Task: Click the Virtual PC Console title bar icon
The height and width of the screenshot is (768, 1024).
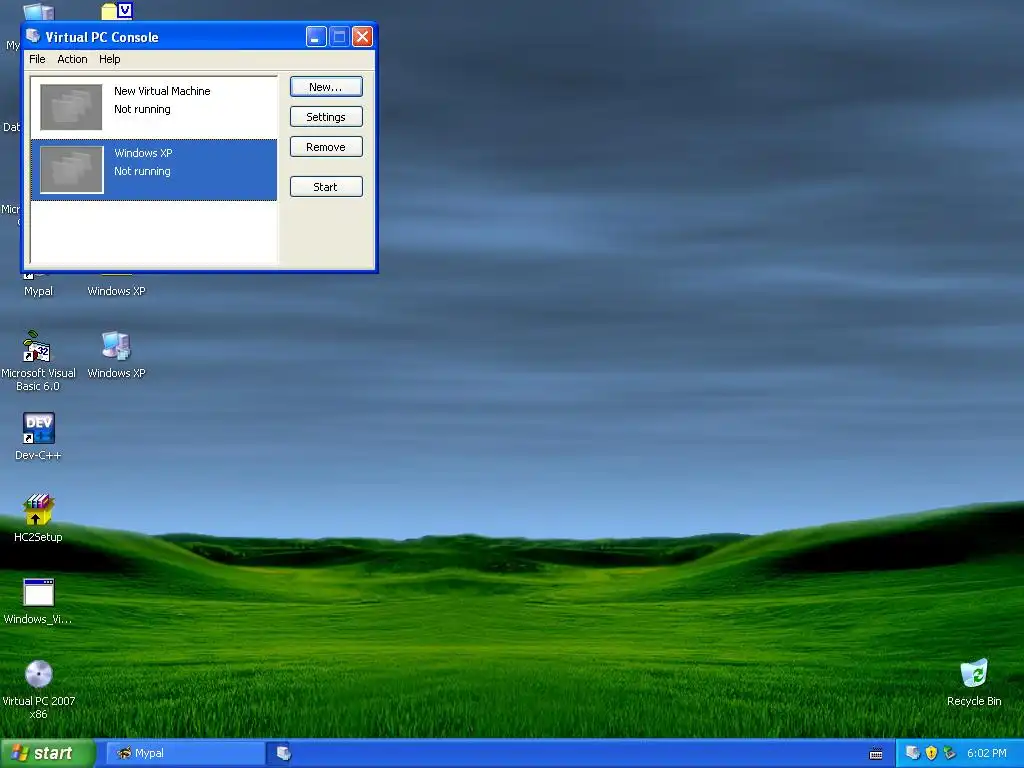Action: (33, 36)
